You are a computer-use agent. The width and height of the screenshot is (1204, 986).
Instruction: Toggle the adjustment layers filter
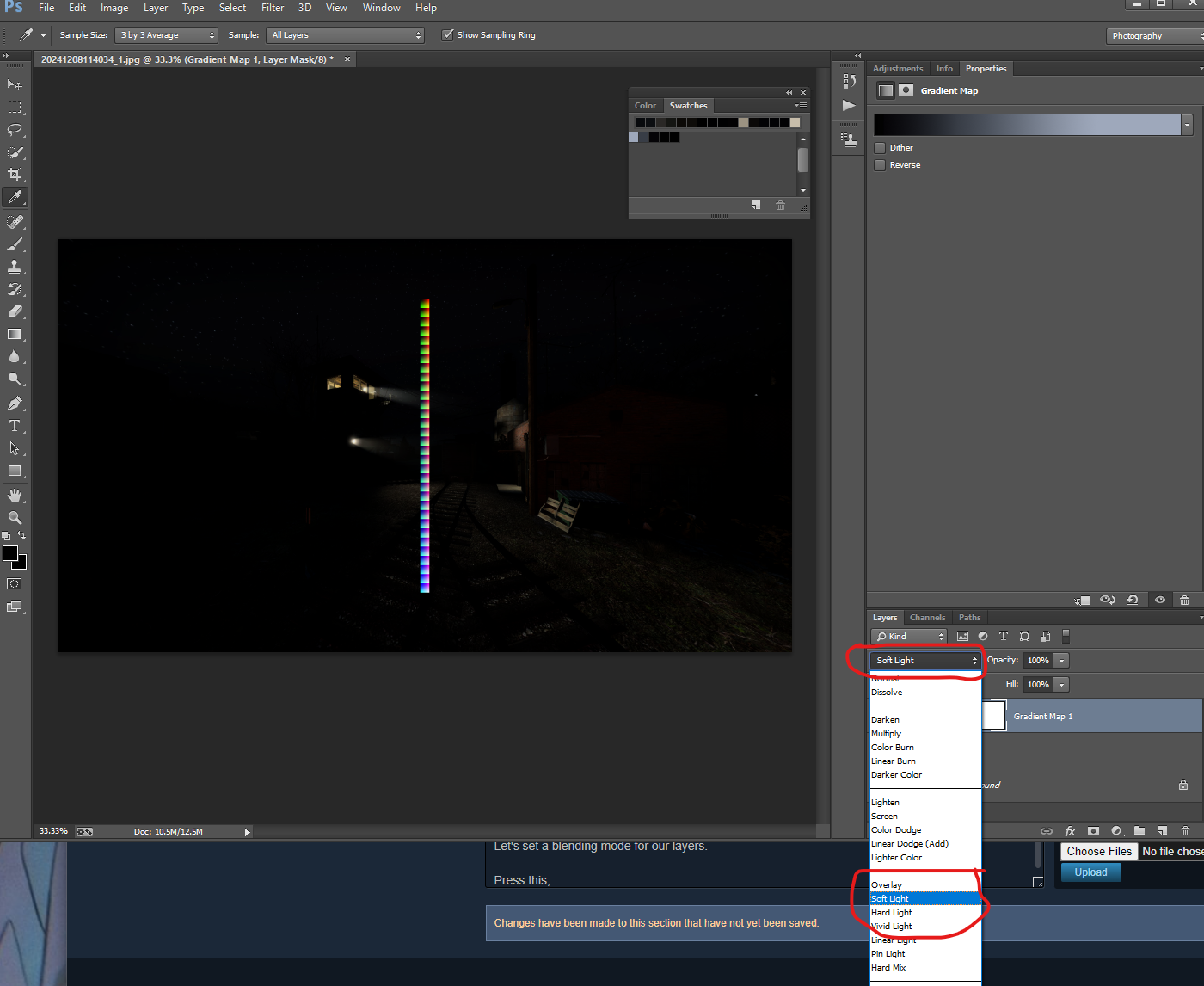point(983,637)
